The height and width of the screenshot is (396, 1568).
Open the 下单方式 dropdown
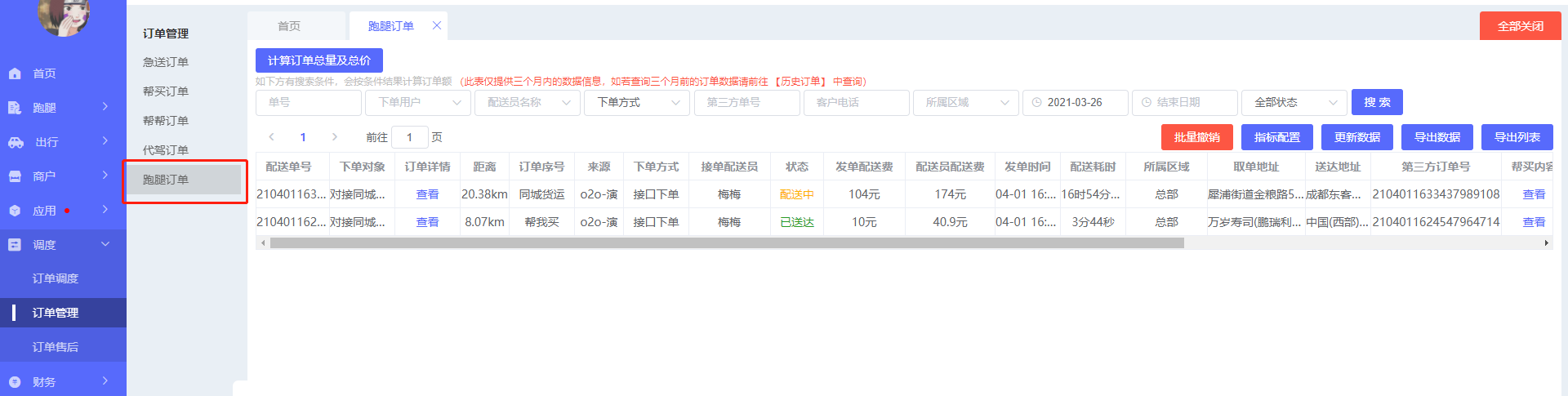point(637,103)
